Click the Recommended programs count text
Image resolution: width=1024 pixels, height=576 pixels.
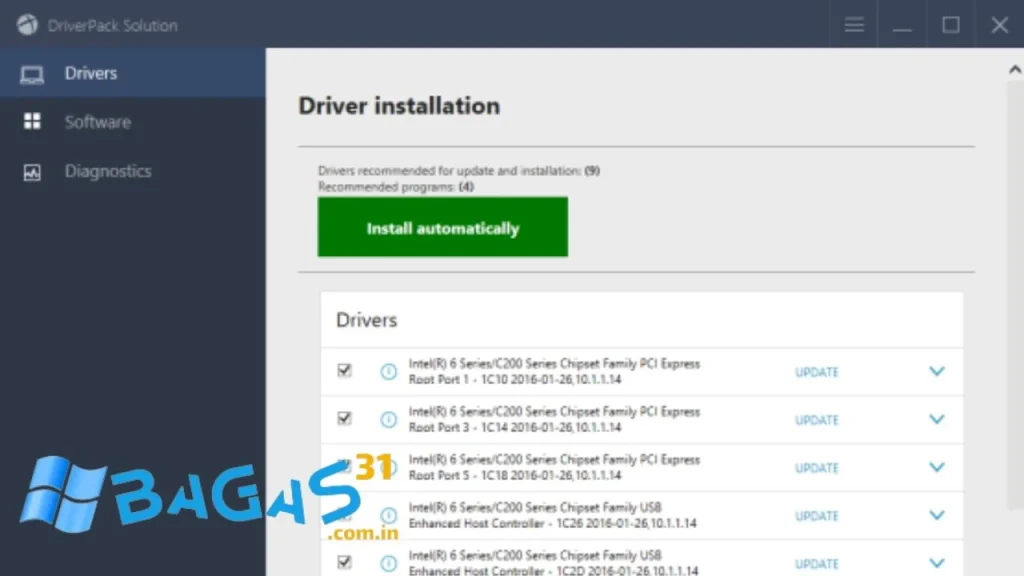pyautogui.click(x=396, y=187)
